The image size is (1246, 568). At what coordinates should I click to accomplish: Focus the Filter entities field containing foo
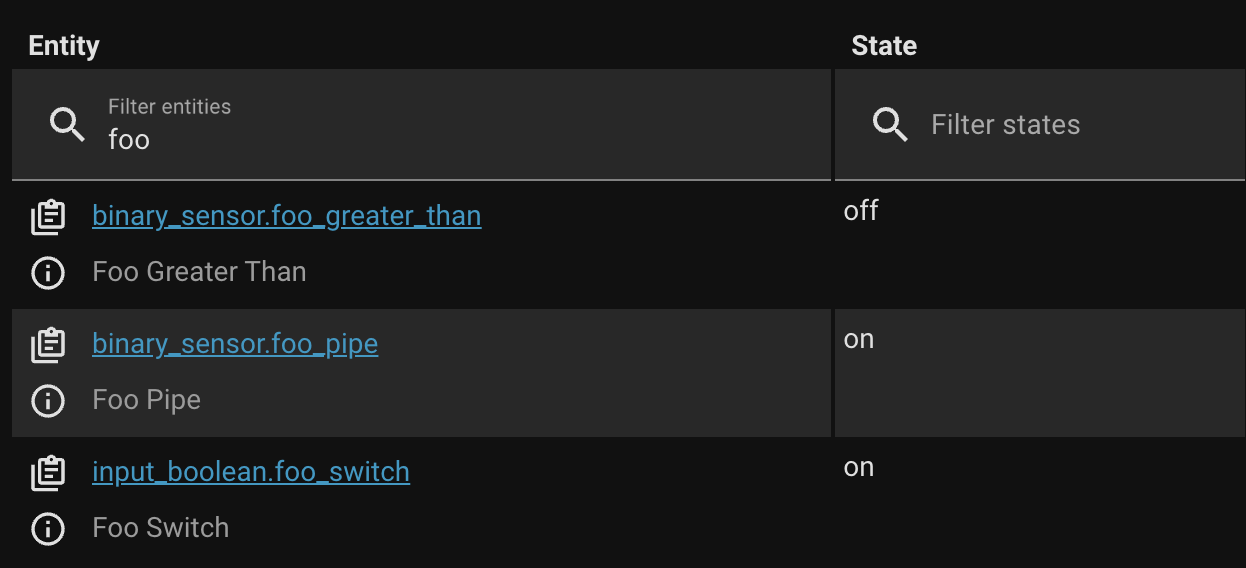click(x=450, y=138)
